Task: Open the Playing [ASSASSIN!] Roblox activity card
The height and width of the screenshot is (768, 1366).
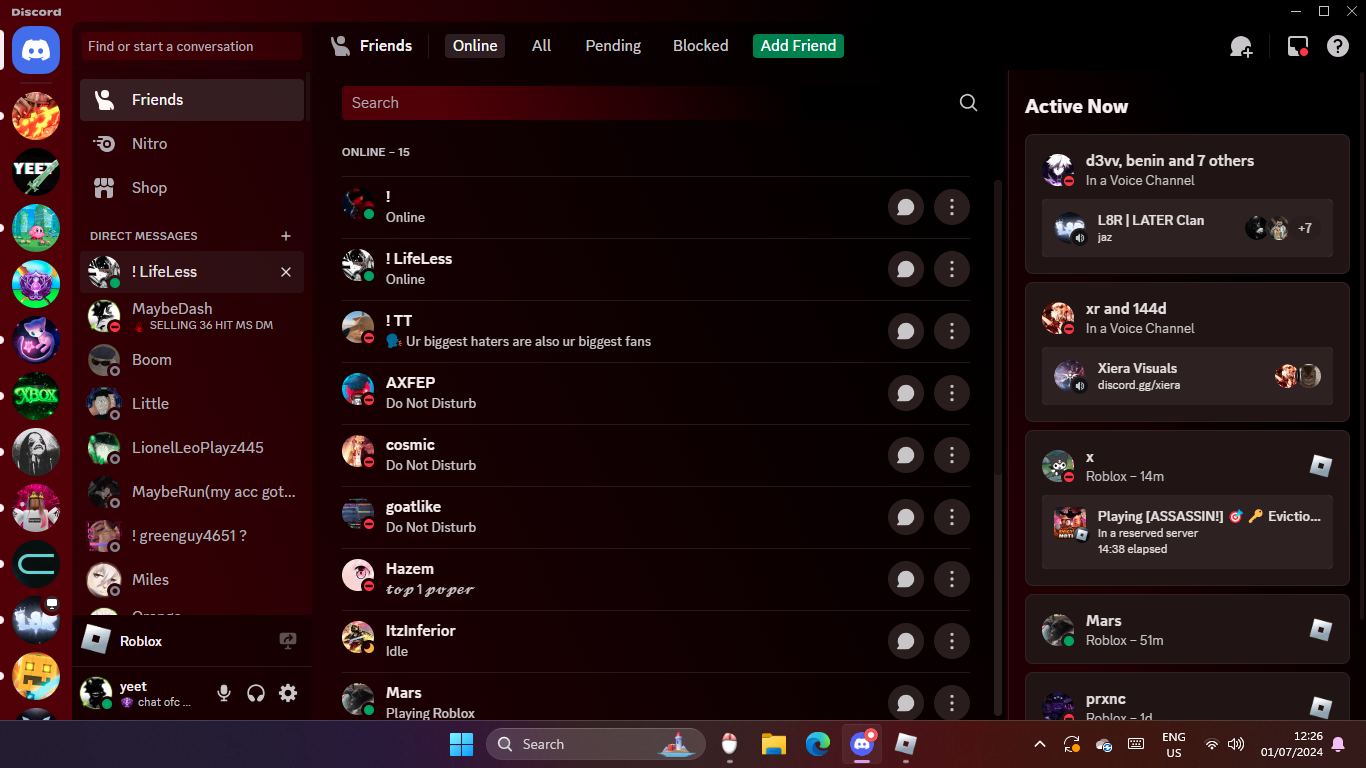Action: click(x=1187, y=532)
